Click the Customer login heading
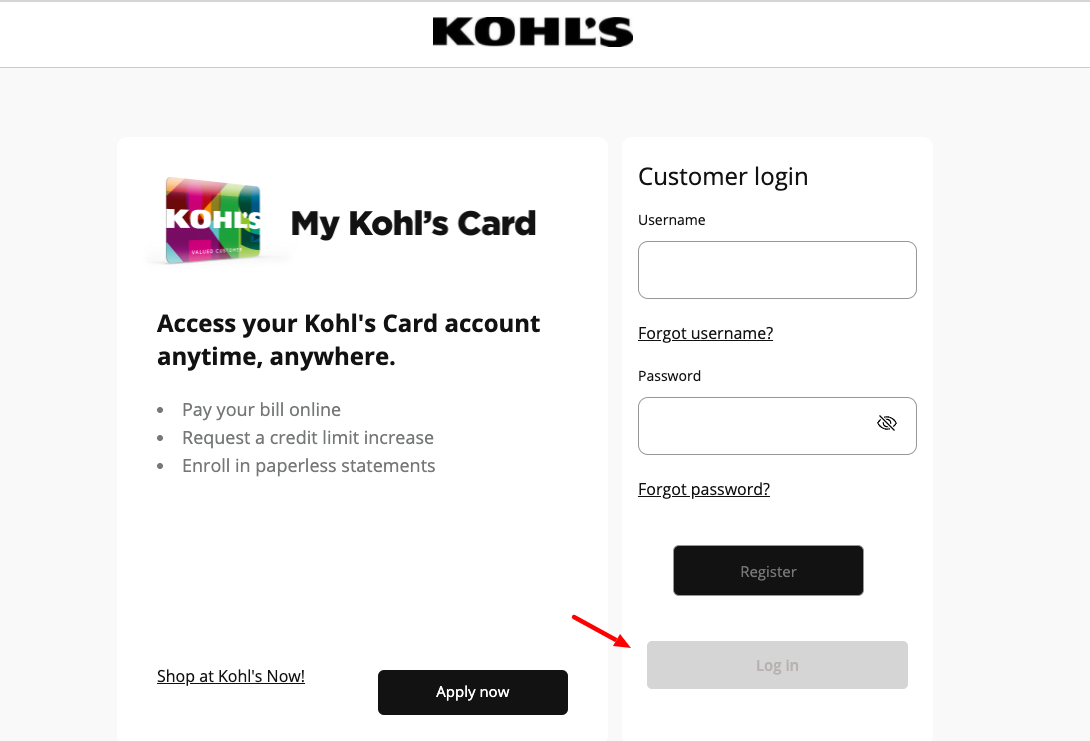The height and width of the screenshot is (741, 1090). point(723,176)
